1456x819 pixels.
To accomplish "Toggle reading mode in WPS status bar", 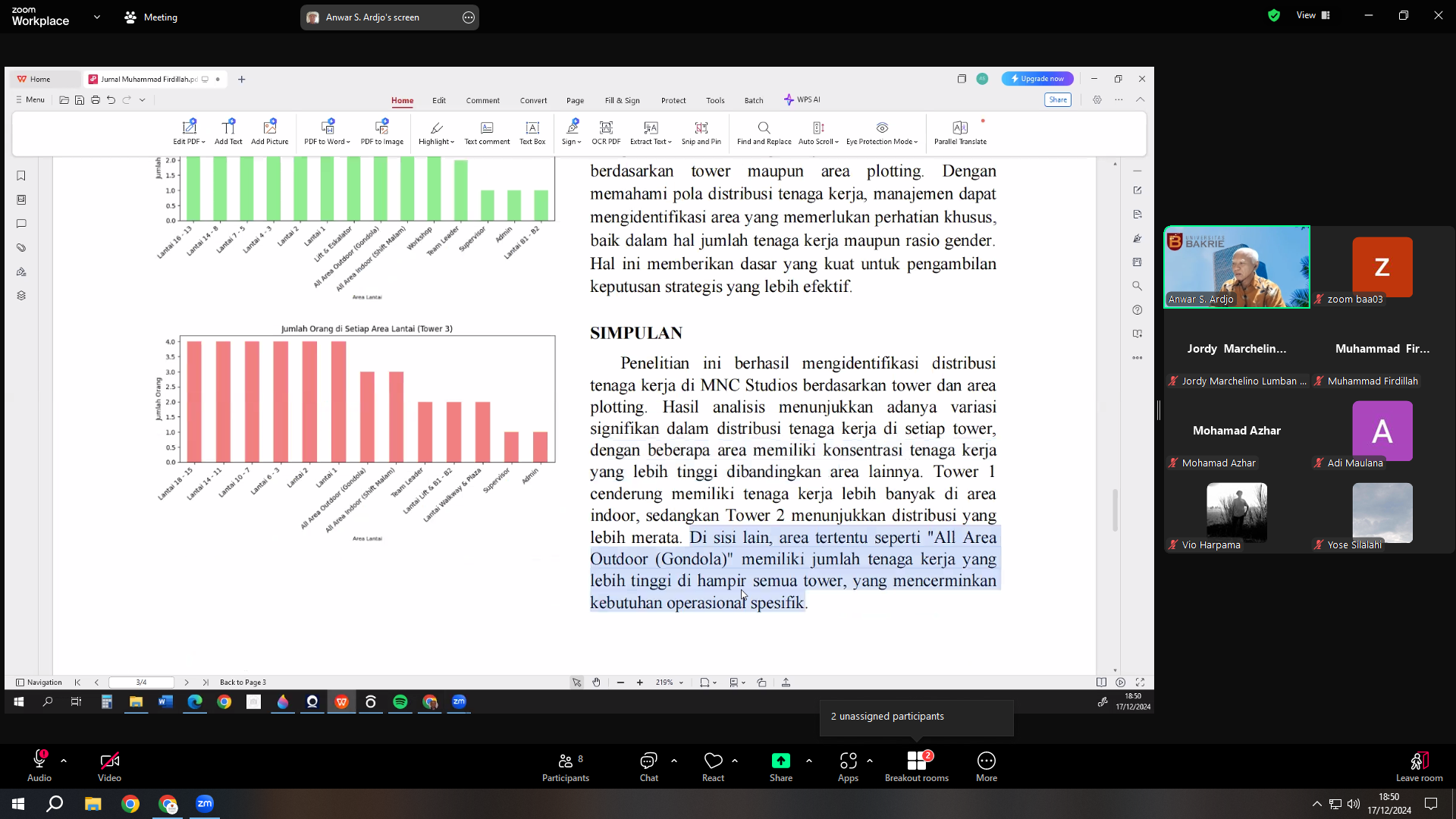I will coord(1102,682).
